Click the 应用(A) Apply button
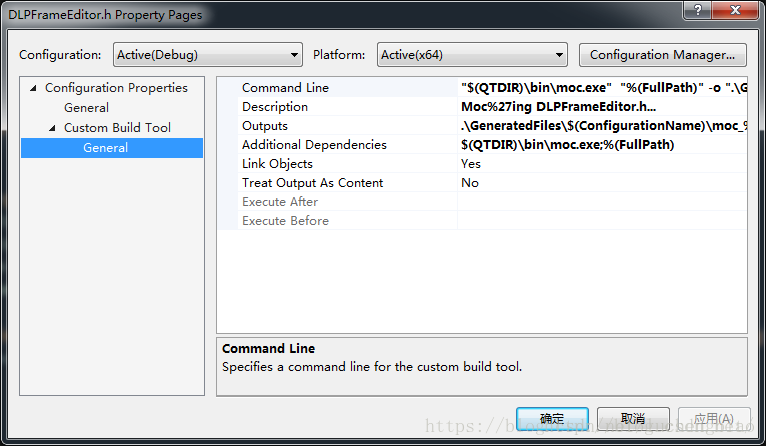Image resolution: width=766 pixels, height=446 pixels. 714,419
